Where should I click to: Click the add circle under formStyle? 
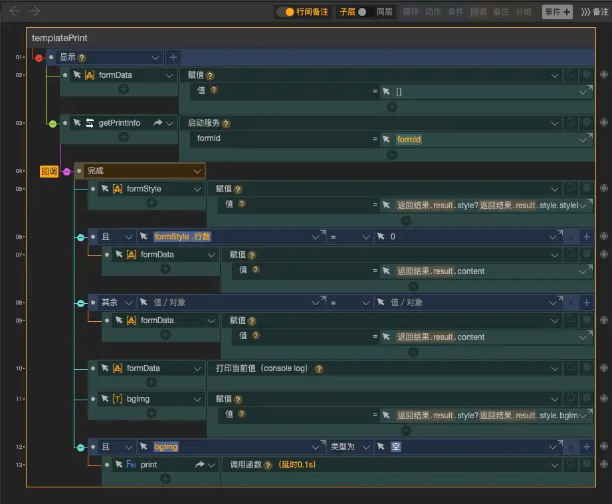point(151,203)
